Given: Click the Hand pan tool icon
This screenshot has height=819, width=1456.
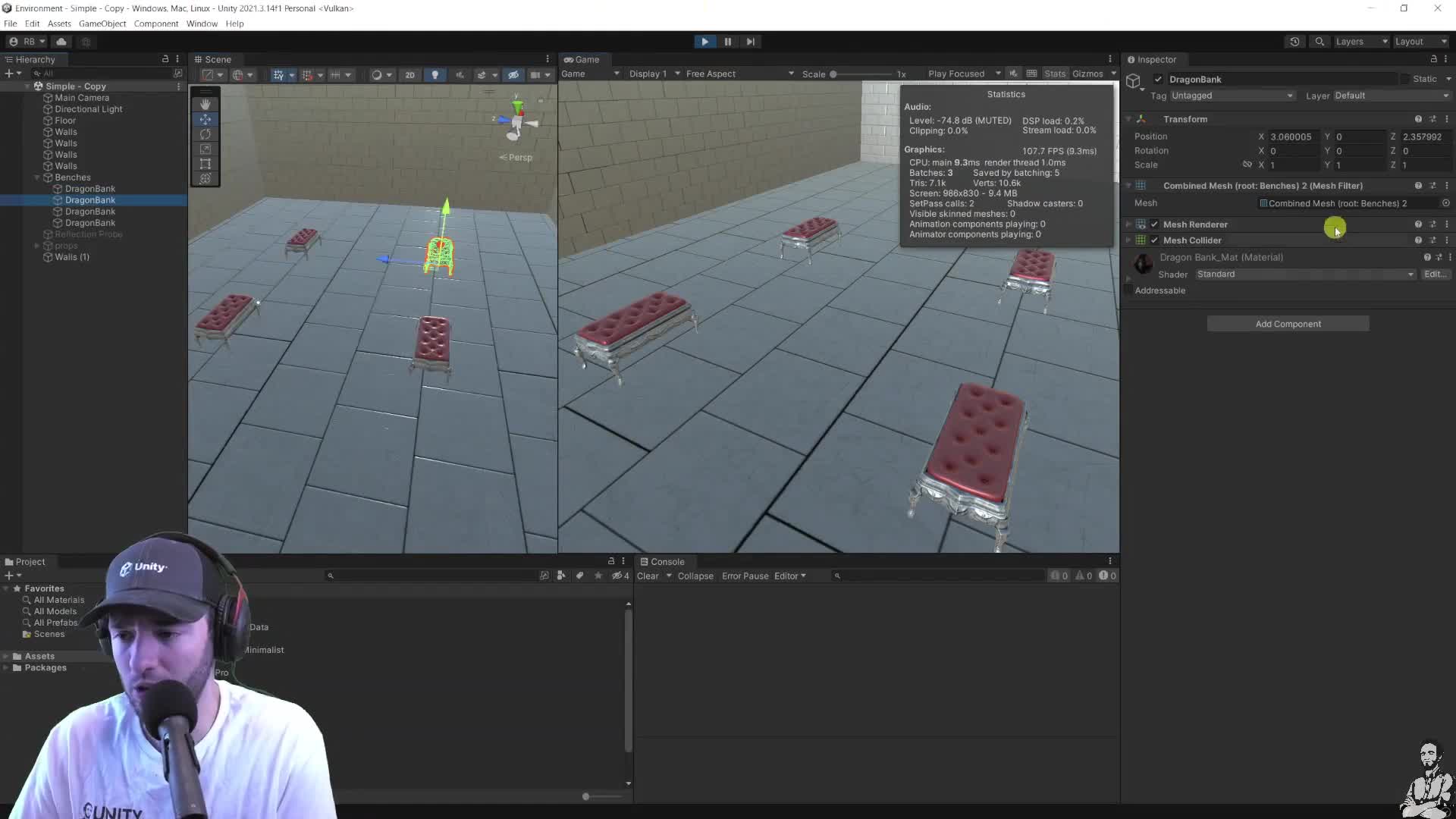Looking at the screenshot, I should click(206, 104).
